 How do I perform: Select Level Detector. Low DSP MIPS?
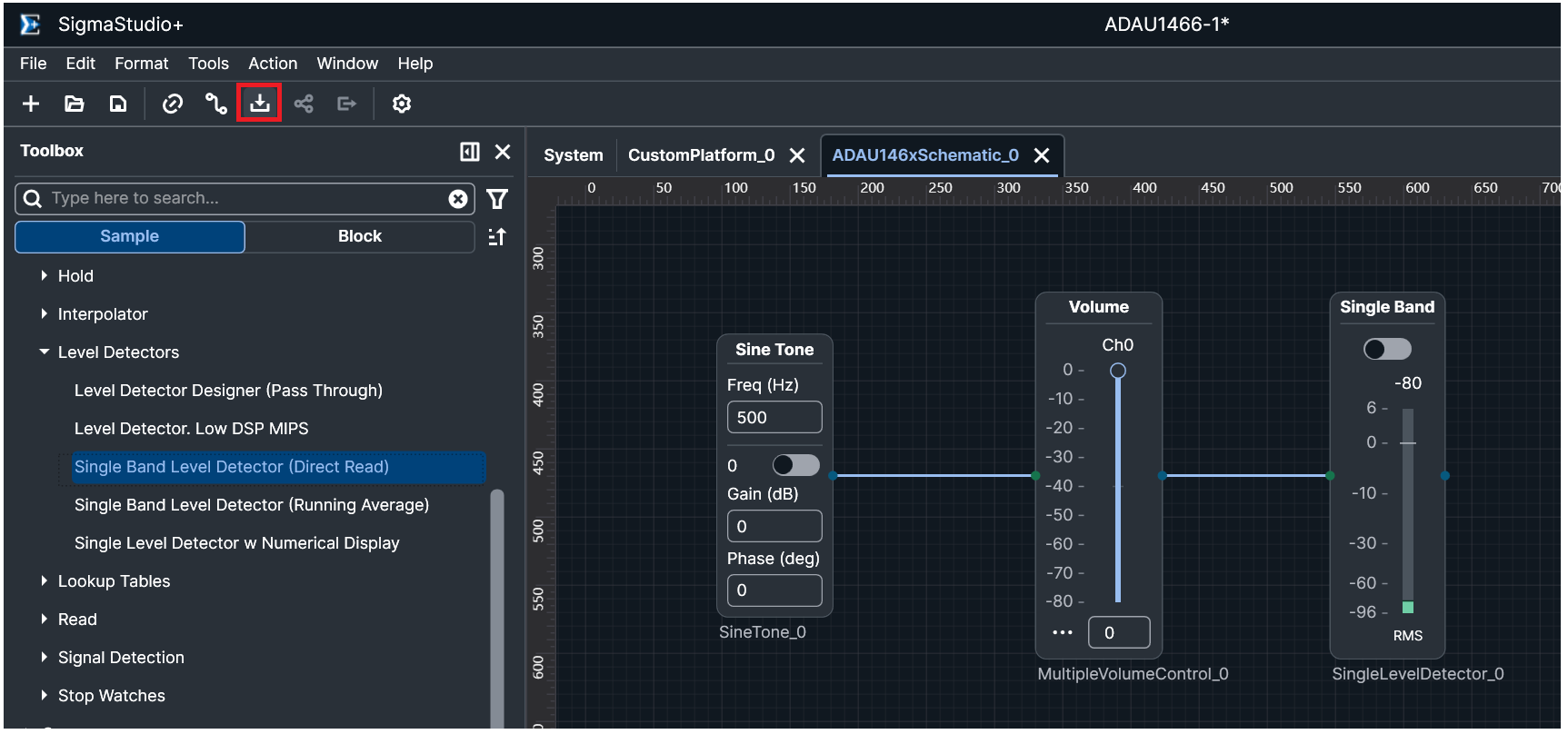point(192,429)
